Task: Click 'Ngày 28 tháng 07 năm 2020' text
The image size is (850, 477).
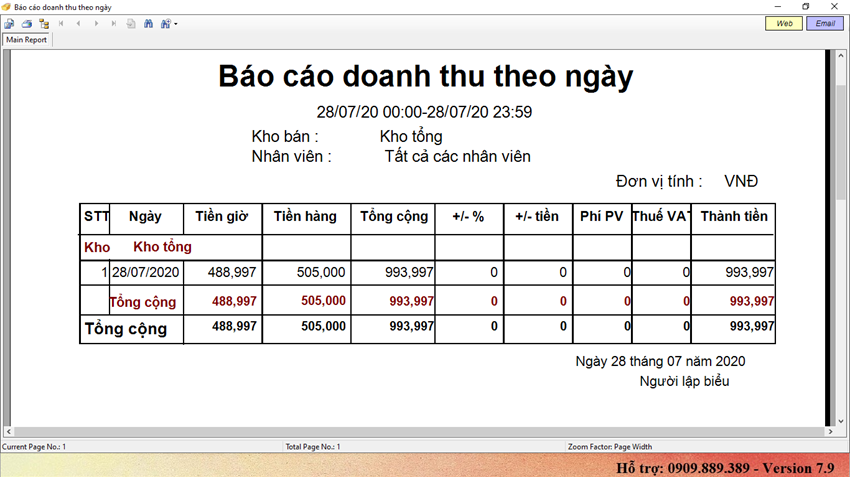Action: (660, 362)
